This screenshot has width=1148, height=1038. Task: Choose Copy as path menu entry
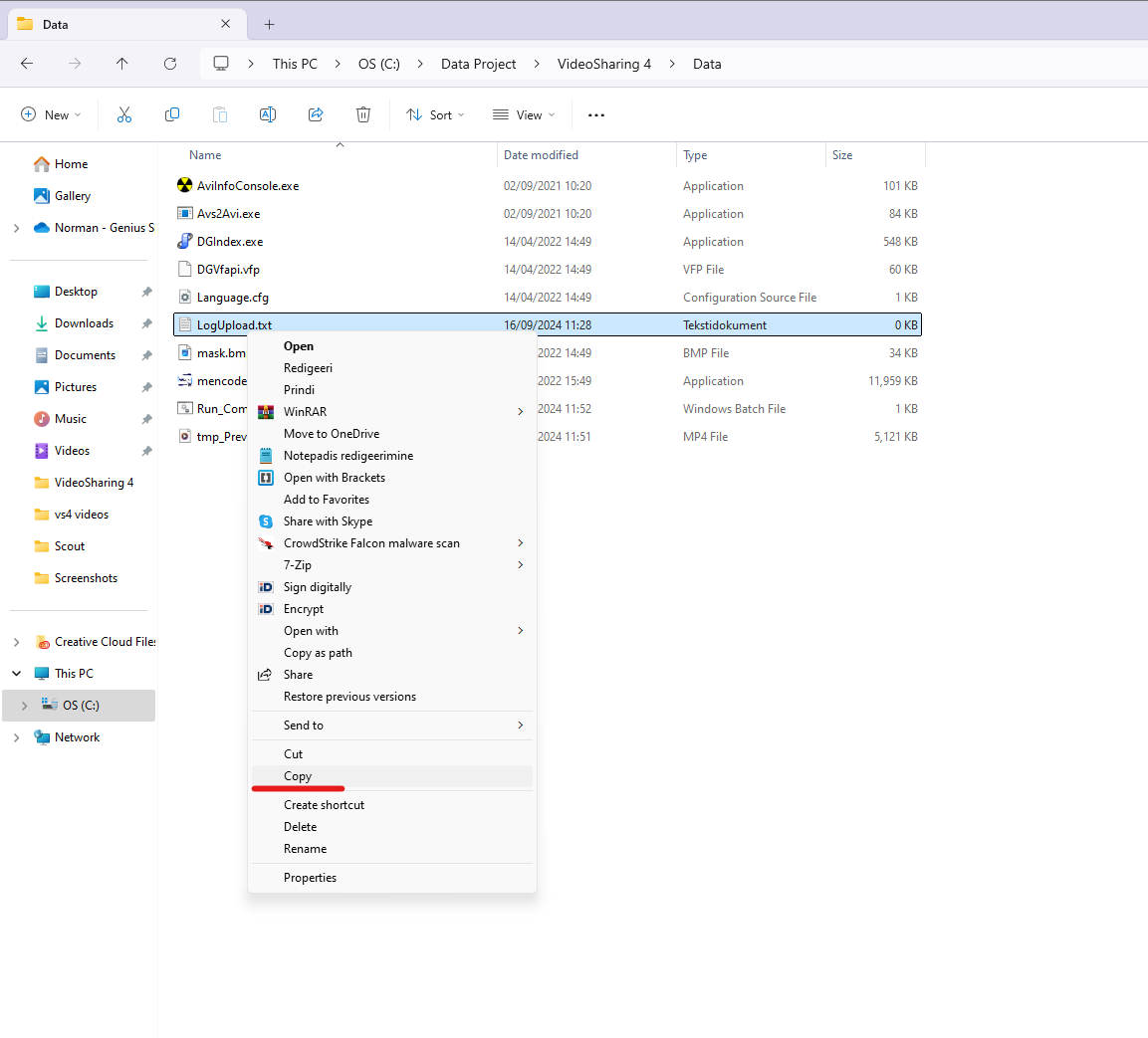tap(391, 653)
